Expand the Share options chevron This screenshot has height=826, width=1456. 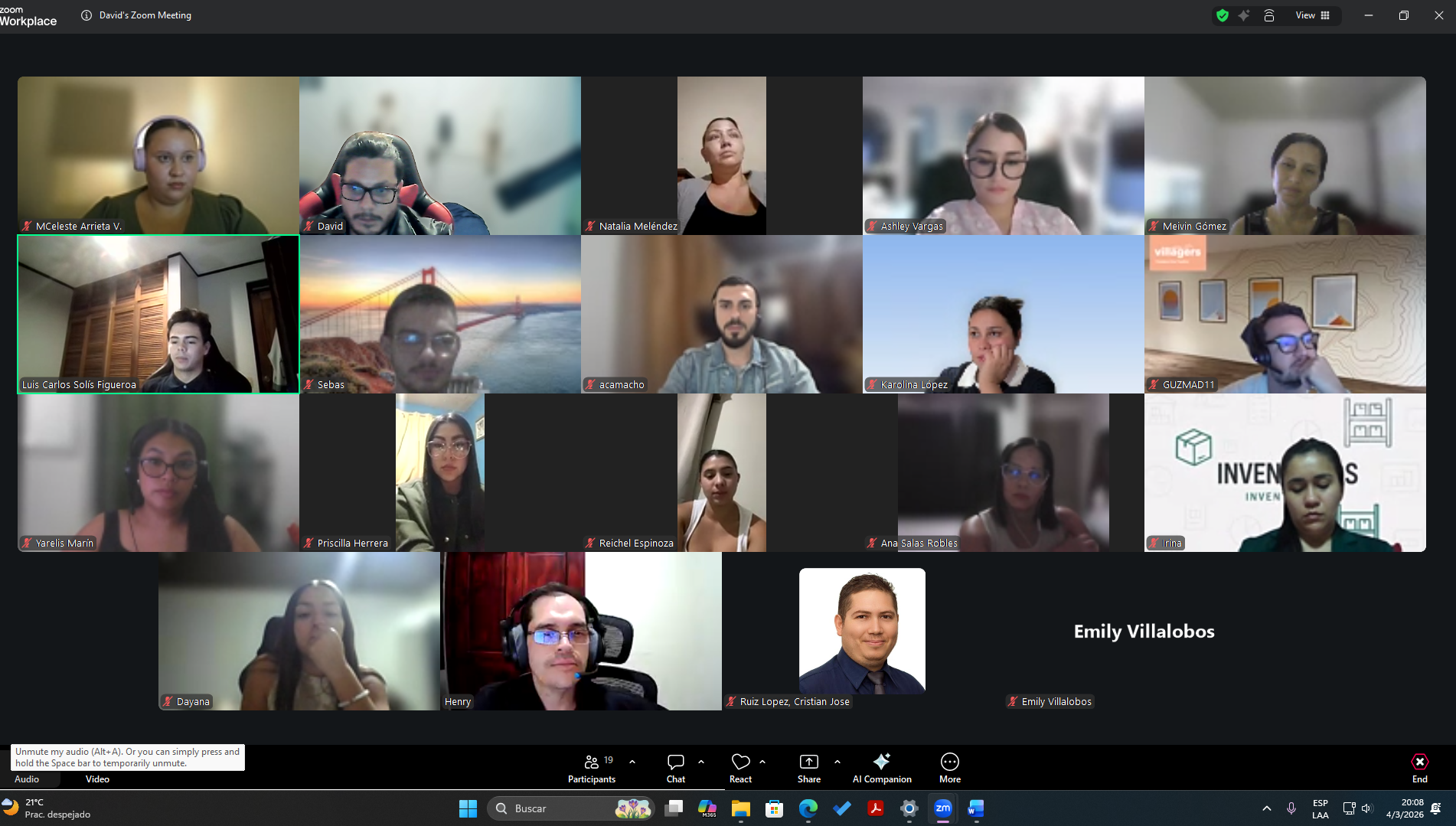[x=837, y=762]
